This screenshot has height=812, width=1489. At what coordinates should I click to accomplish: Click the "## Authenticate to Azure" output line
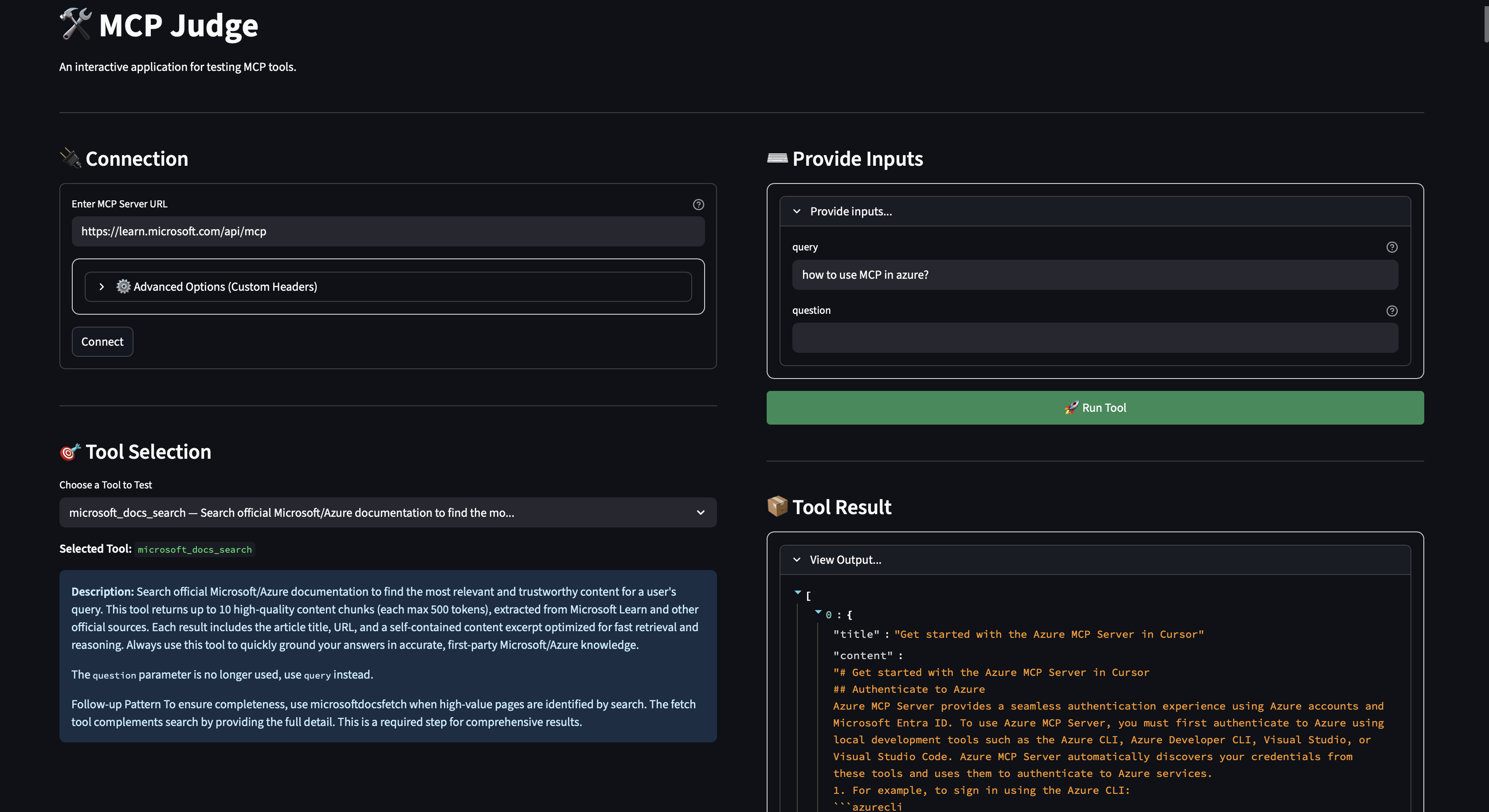coord(909,690)
